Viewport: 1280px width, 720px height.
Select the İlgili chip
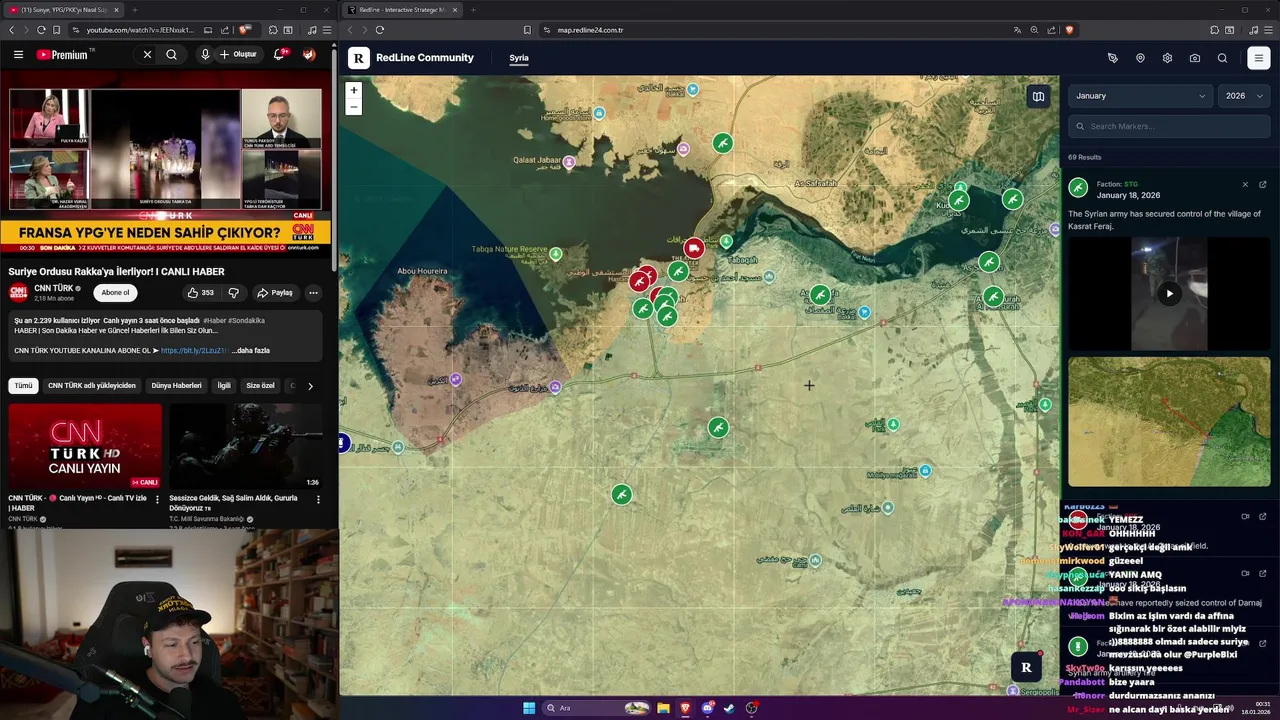[x=224, y=385]
